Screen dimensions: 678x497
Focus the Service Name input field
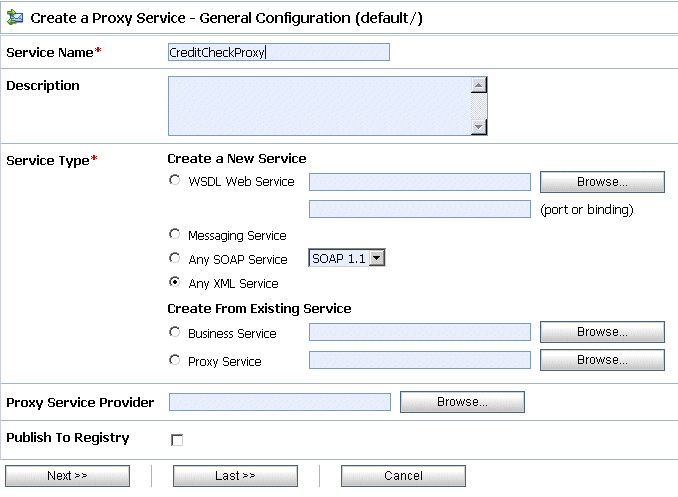tap(279, 52)
